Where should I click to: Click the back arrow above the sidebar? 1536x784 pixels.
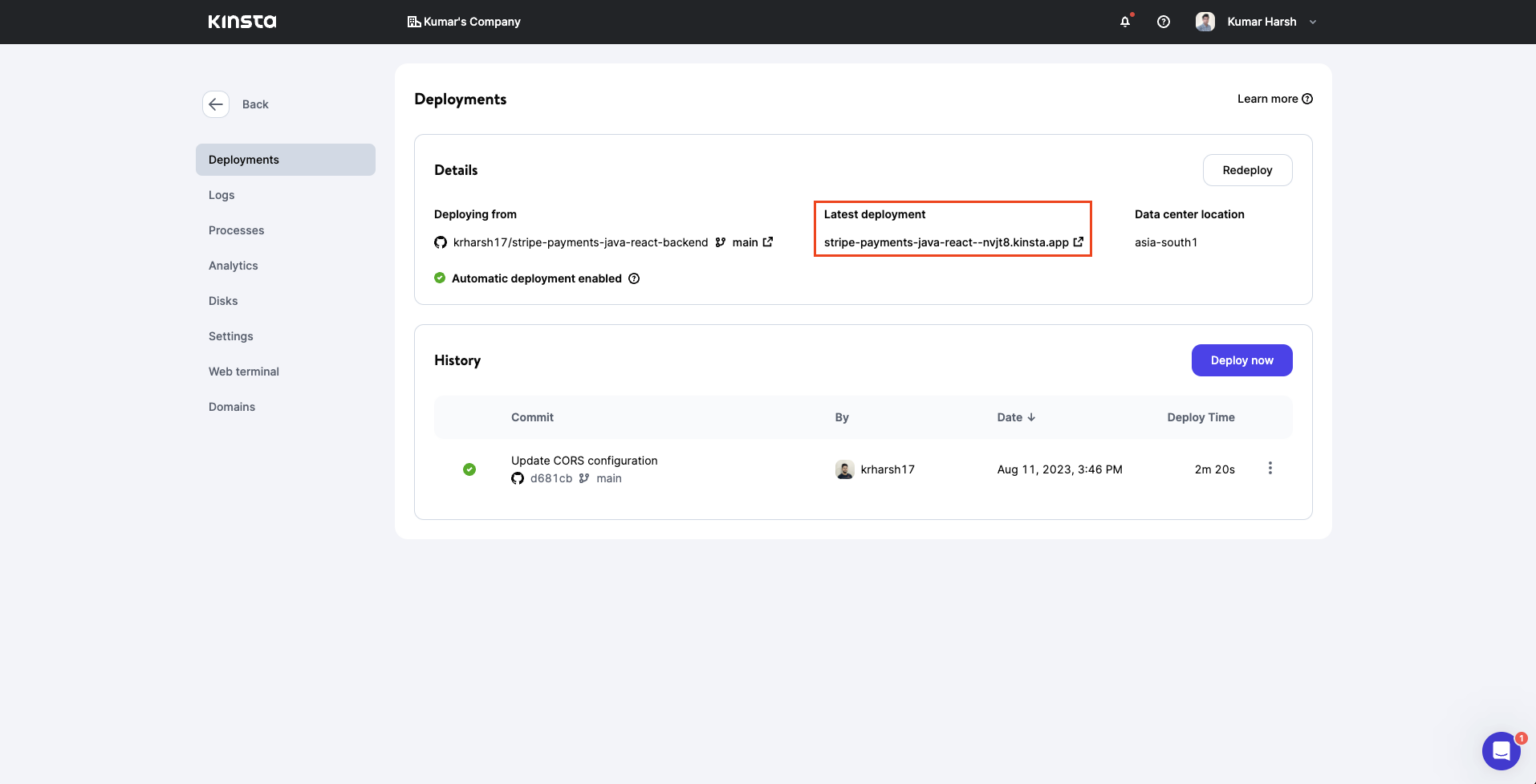coord(216,104)
